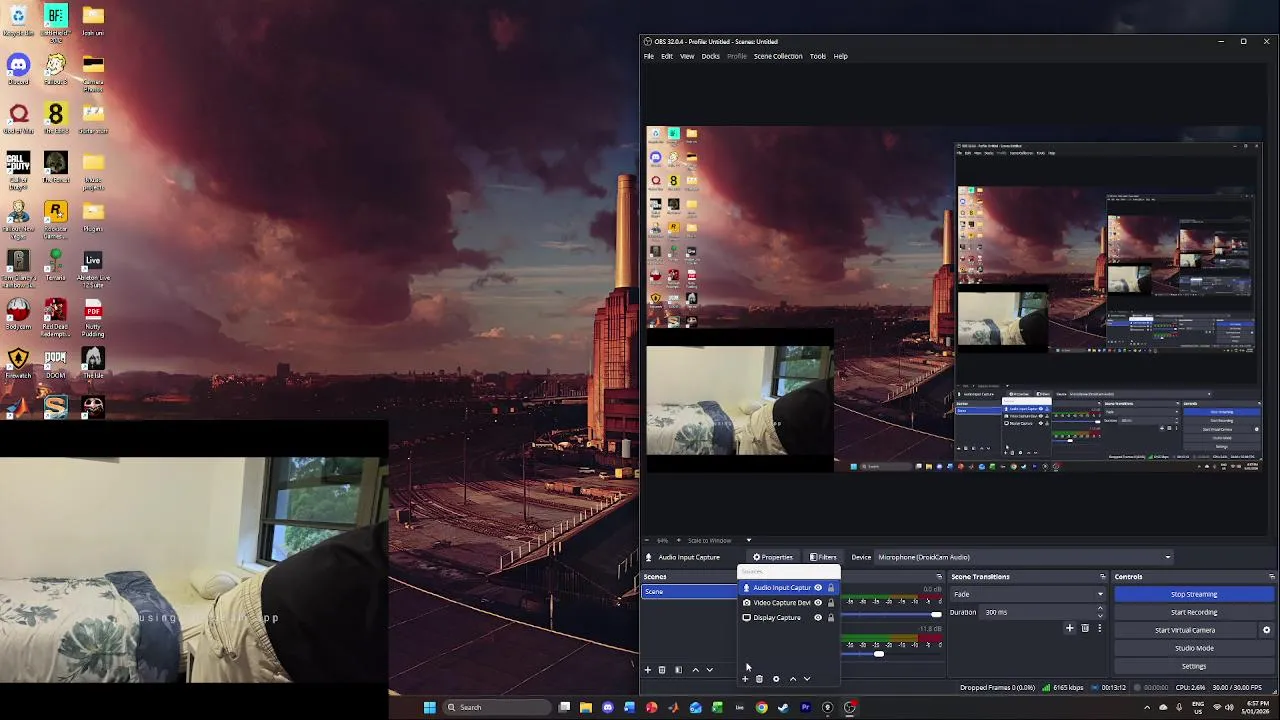Screen dimensions: 1280x720
Task: Add a new source in Sources dock
Action: tap(745, 679)
